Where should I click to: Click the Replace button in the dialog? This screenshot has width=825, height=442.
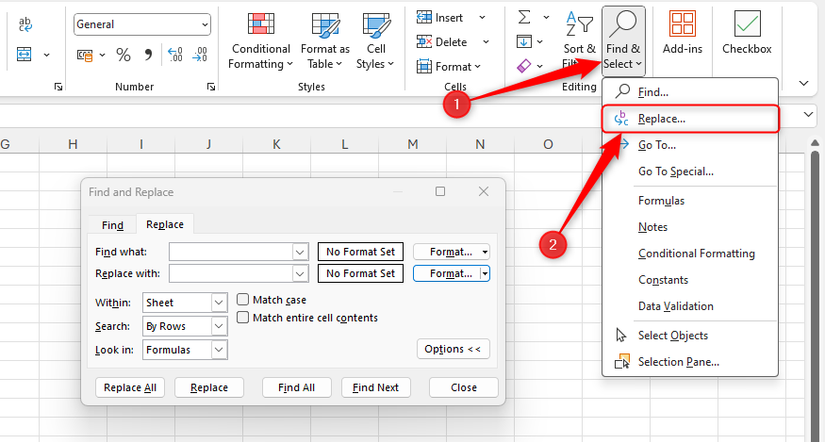pos(209,387)
